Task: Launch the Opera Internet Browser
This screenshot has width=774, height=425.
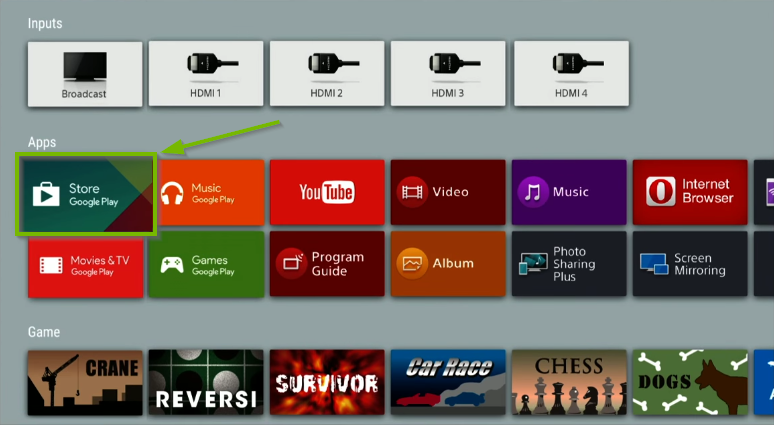Action: click(690, 193)
